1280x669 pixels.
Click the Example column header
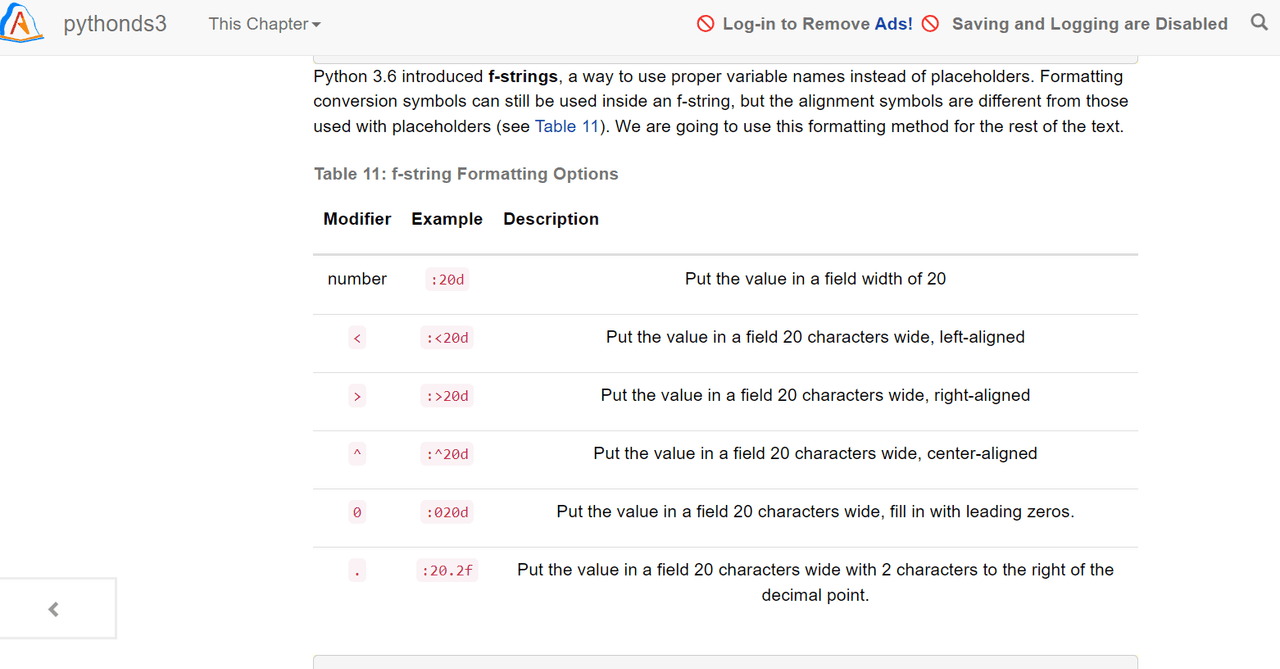[447, 219]
